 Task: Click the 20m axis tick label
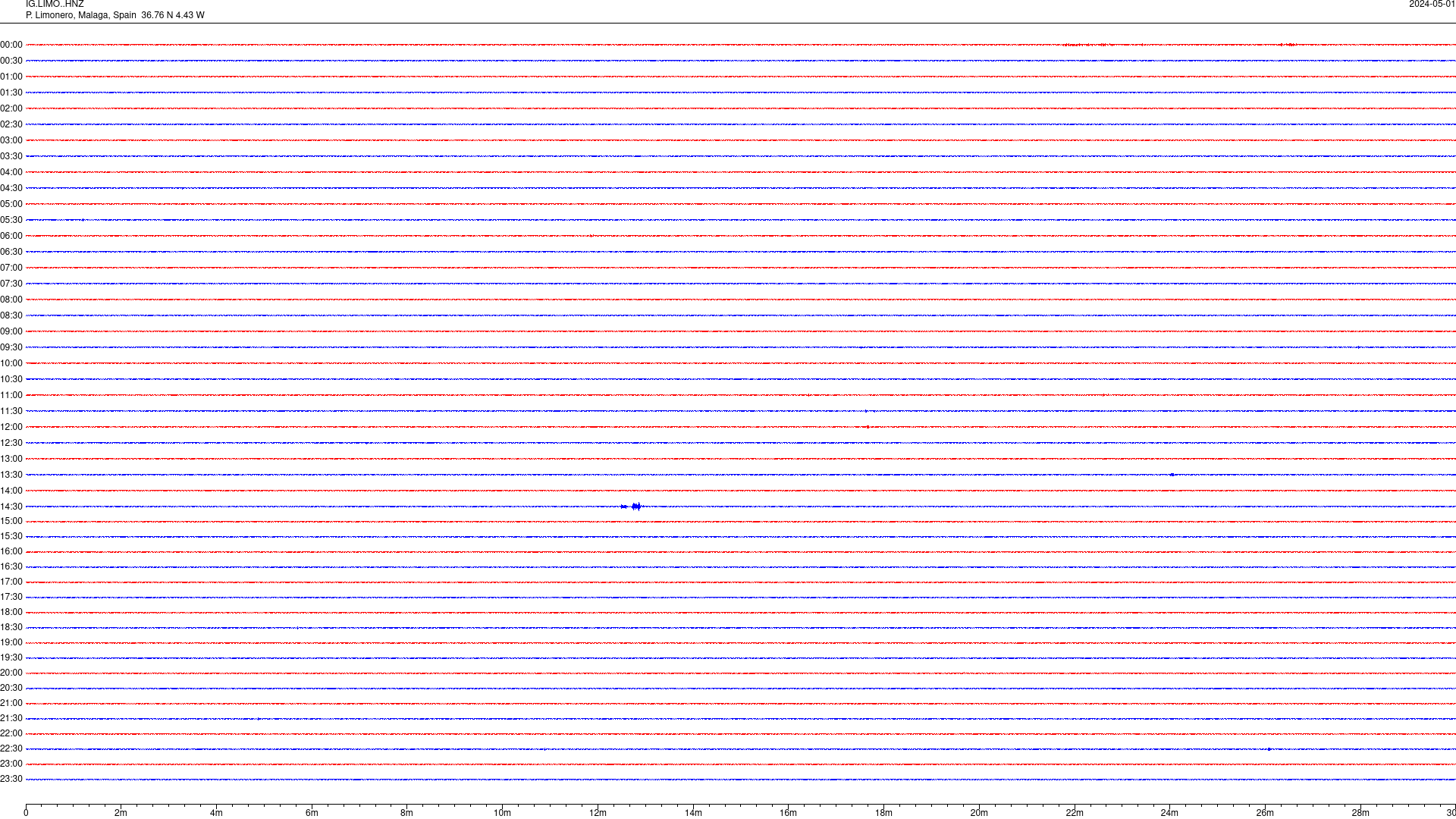pyautogui.click(x=979, y=813)
